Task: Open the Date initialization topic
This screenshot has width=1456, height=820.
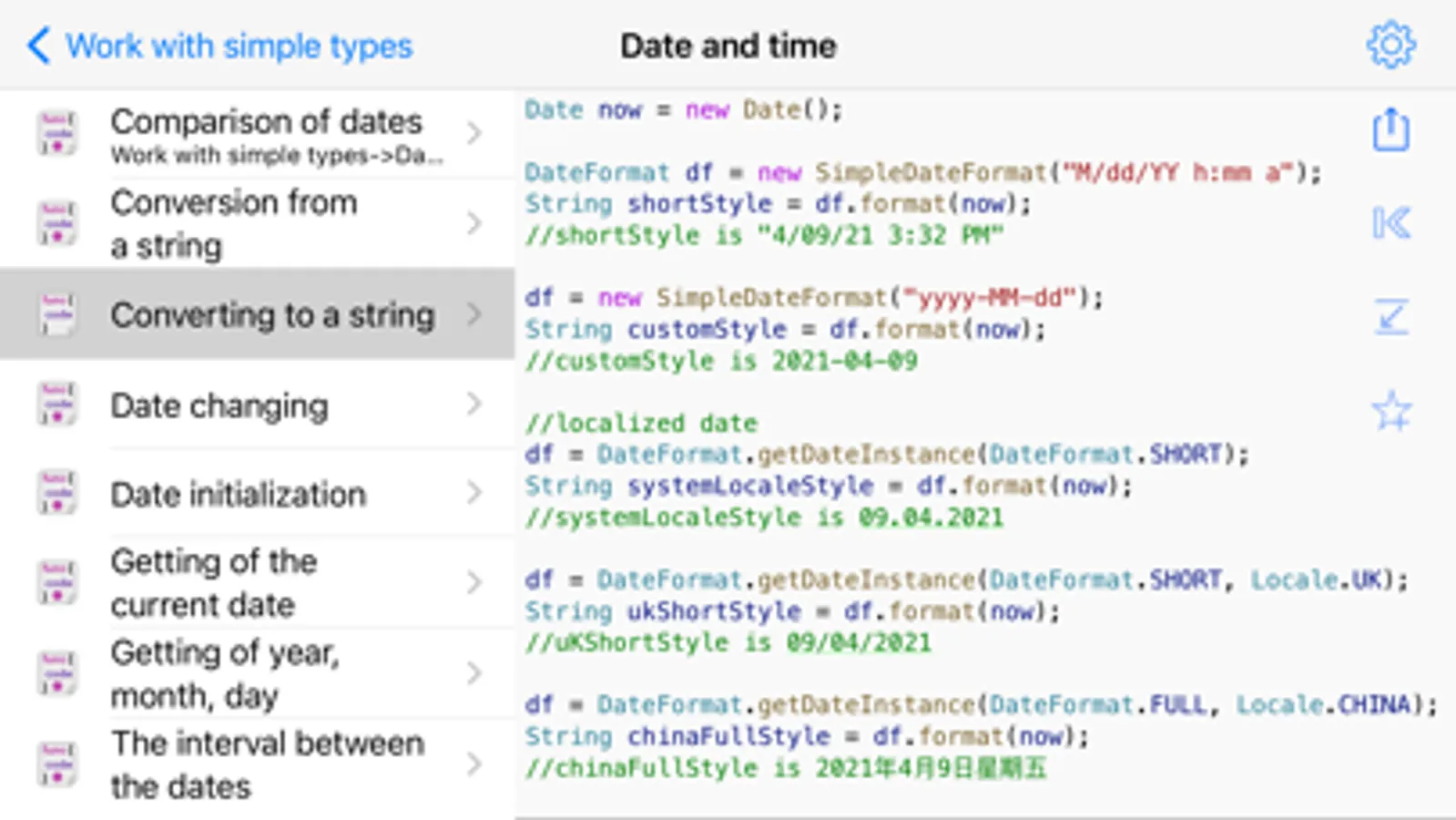Action: [x=238, y=495]
